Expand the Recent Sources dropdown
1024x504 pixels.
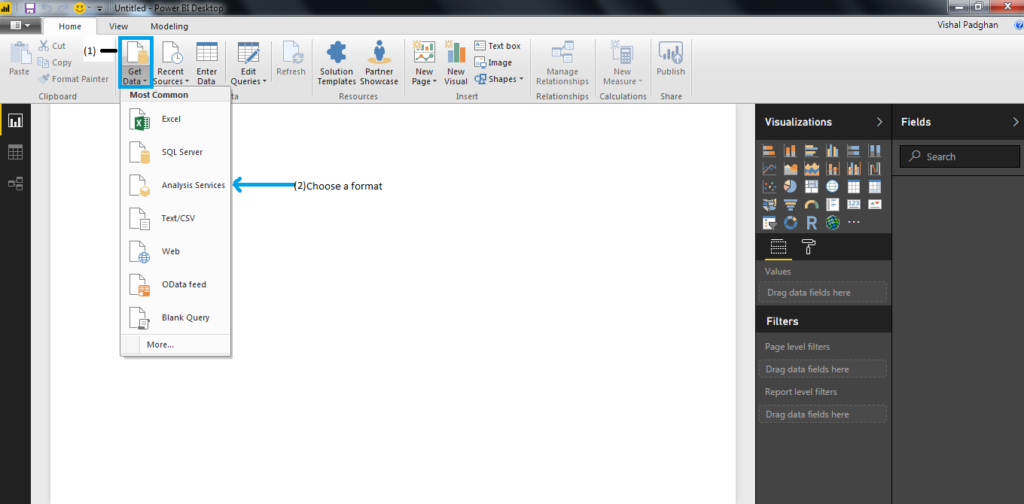[x=170, y=76]
